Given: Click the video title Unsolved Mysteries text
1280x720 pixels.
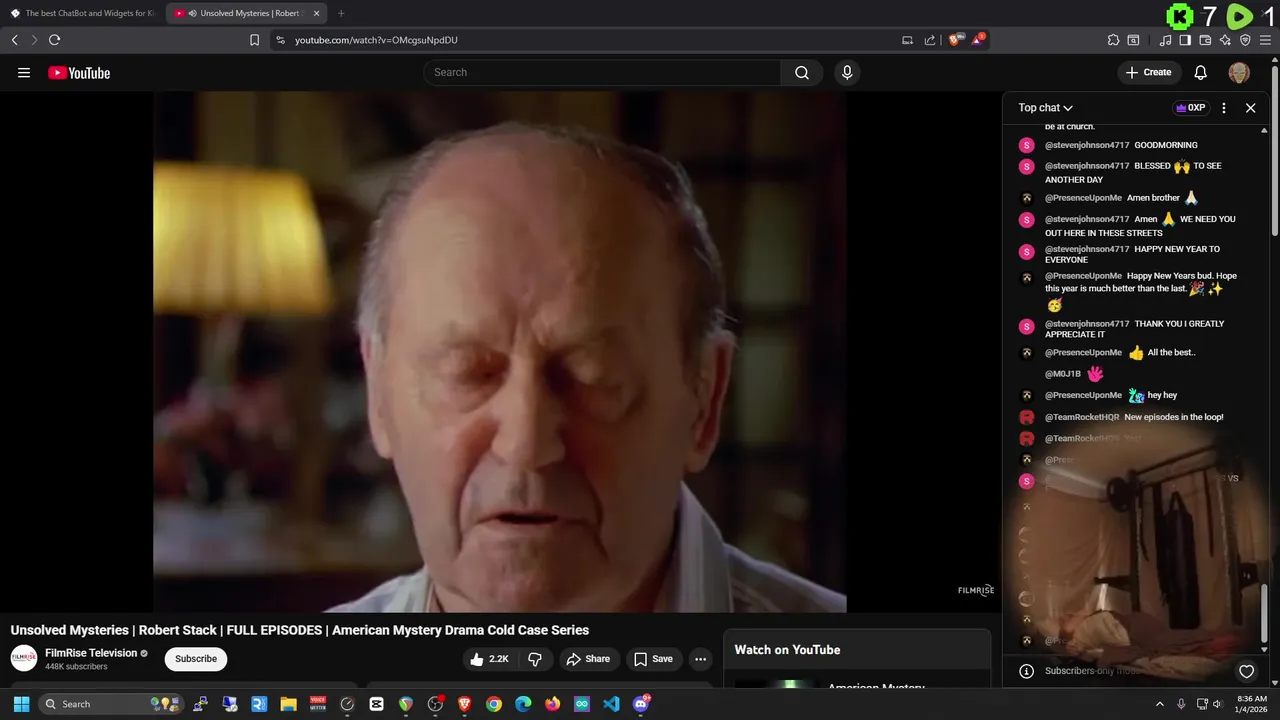Looking at the screenshot, I should (300, 630).
